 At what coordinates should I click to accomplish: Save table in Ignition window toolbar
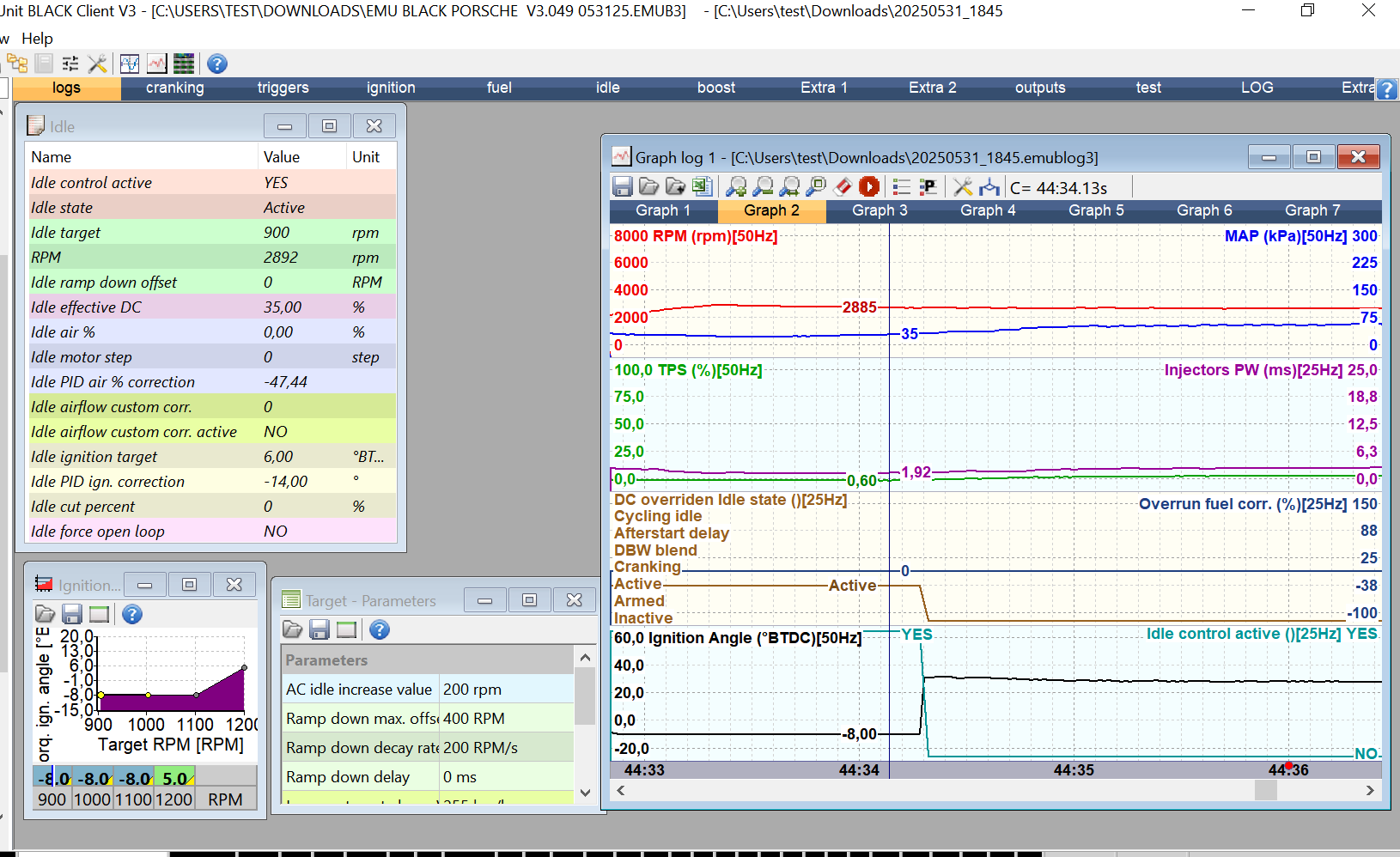(x=72, y=614)
